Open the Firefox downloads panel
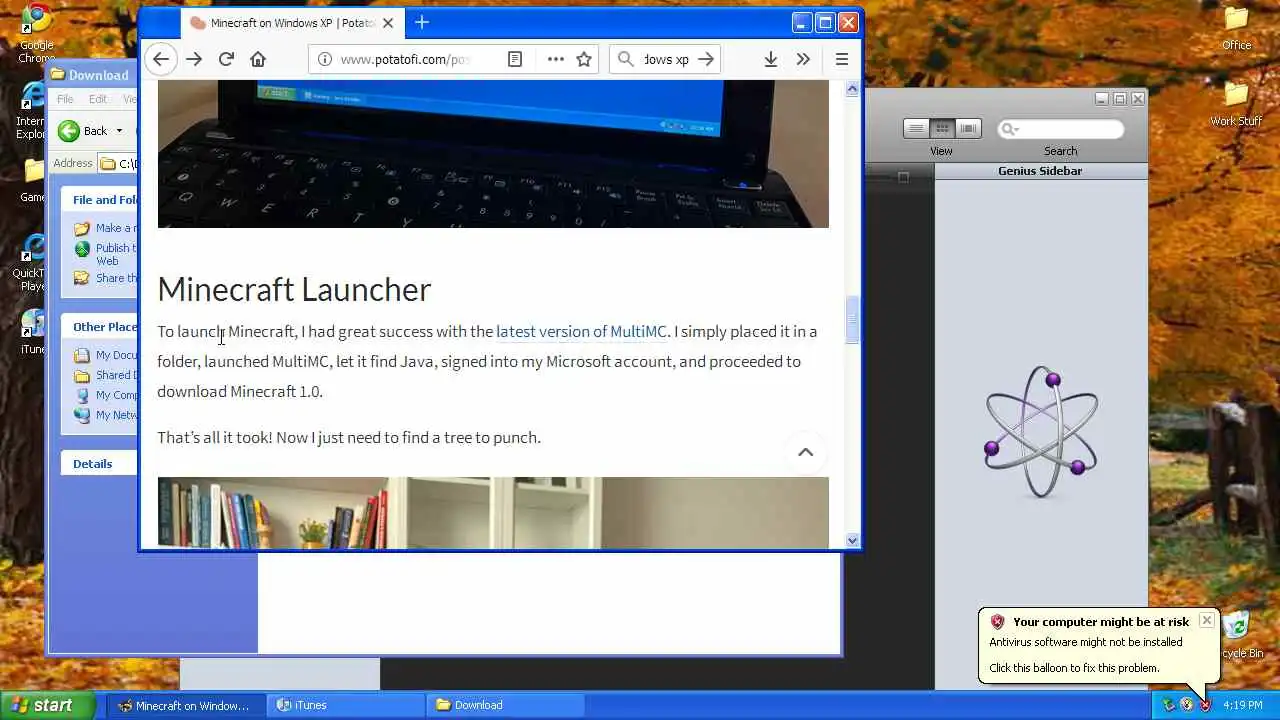Screen dimensions: 1280x720 tap(771, 59)
